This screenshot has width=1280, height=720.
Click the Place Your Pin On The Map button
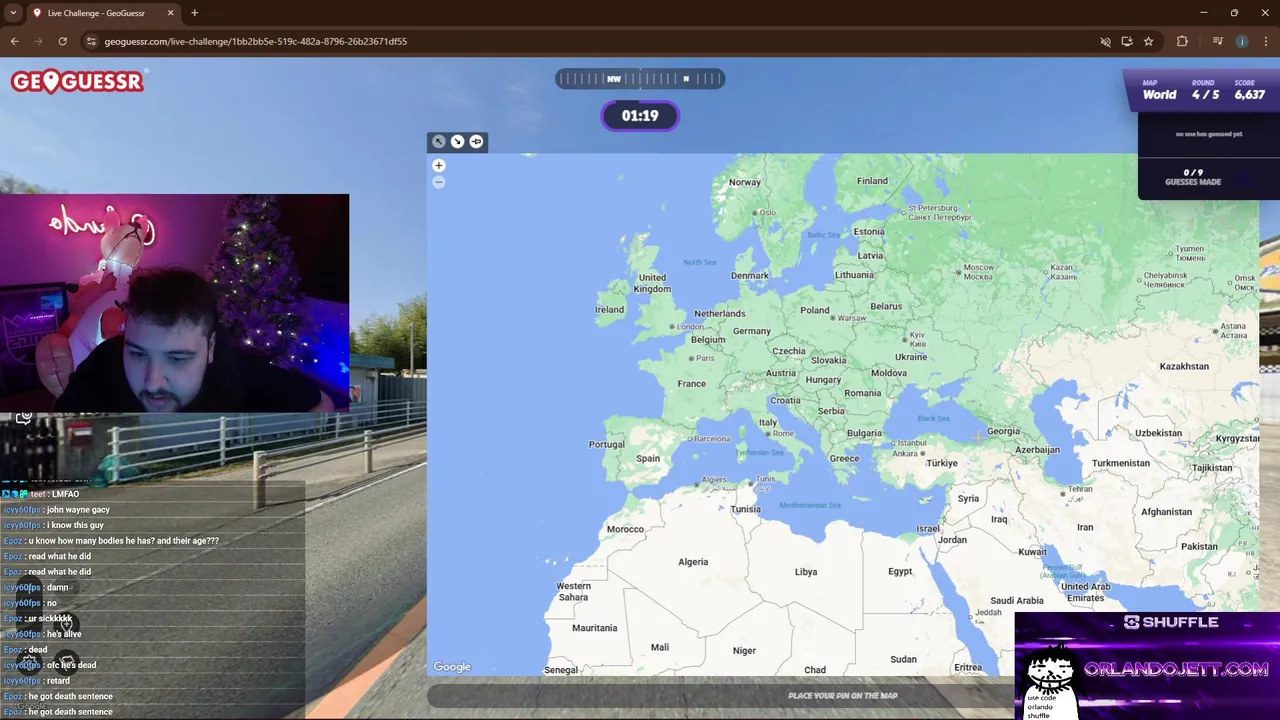click(x=842, y=695)
